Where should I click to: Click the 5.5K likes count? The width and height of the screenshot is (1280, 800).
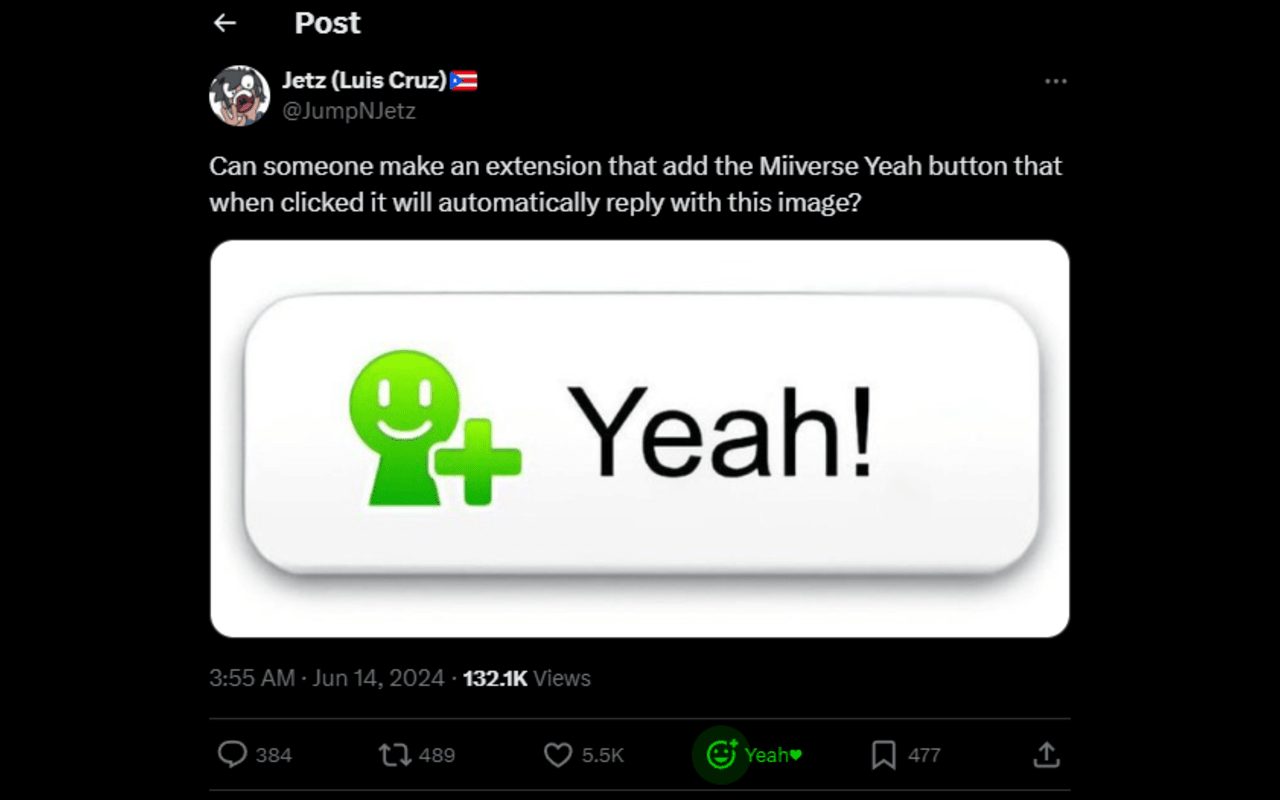point(602,755)
